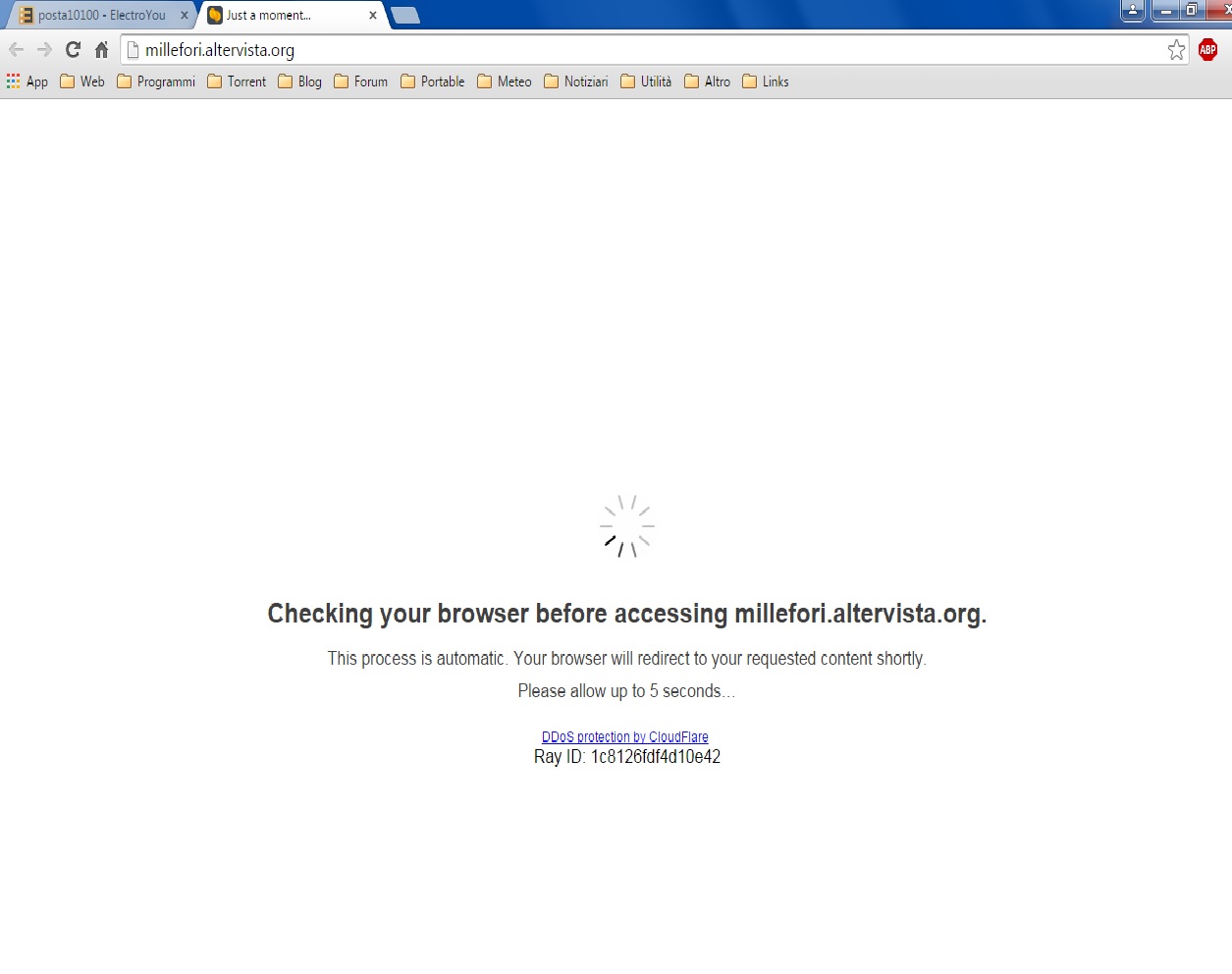This screenshot has height=974, width=1232.
Task: Reload the current page
Action: [73, 50]
